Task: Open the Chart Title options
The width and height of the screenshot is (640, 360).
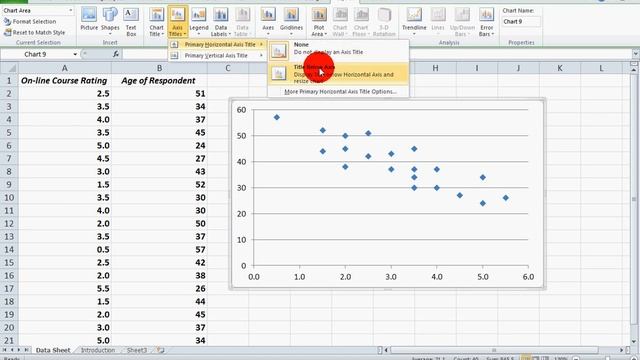Action: click(156, 22)
